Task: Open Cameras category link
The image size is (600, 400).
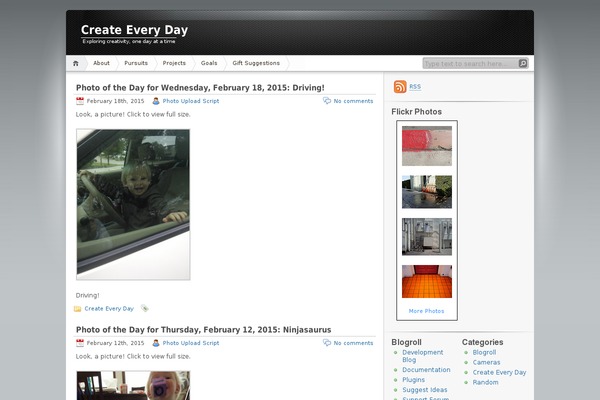Action: click(x=486, y=362)
